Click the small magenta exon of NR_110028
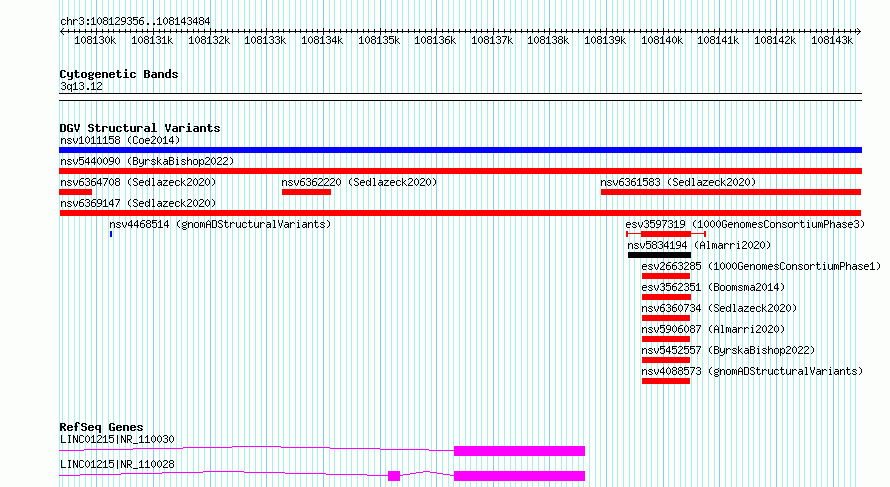The width and height of the screenshot is (890, 487). [x=394, y=476]
